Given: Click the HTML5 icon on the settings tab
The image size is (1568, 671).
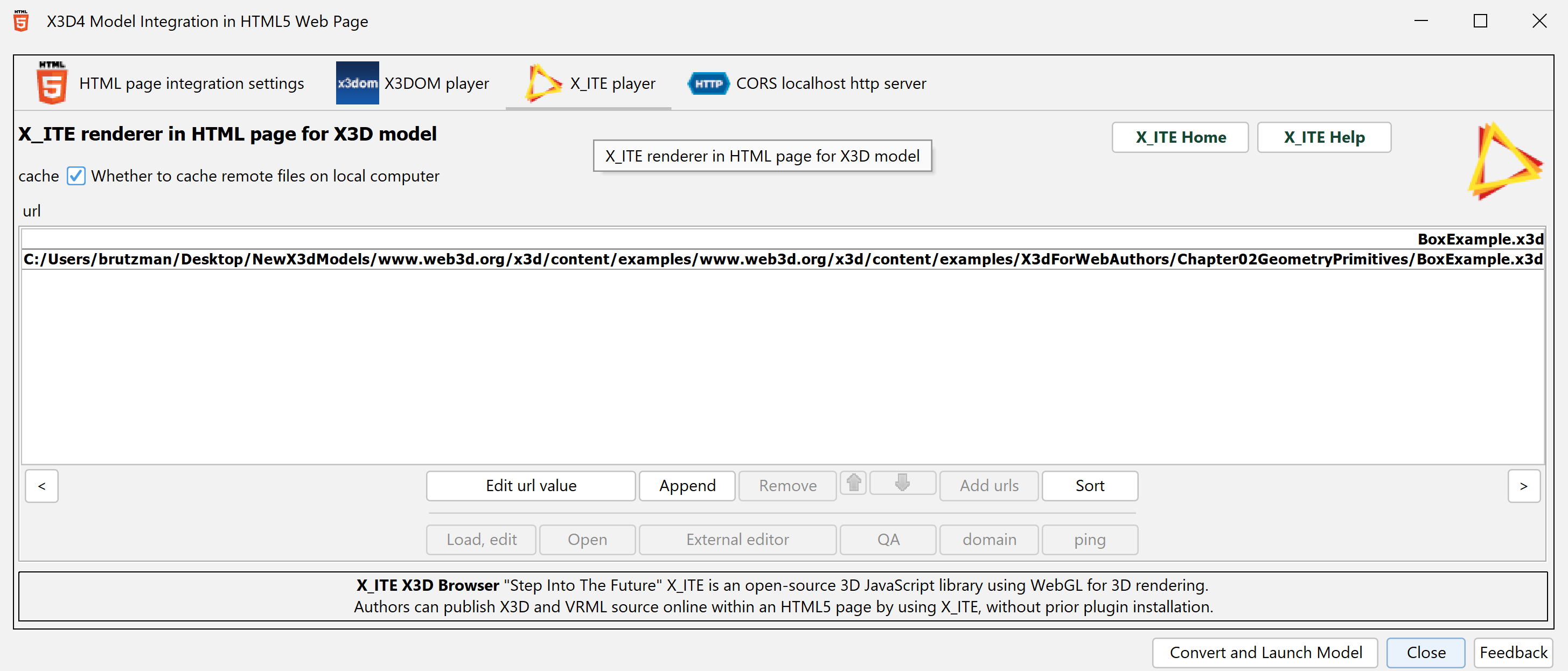Looking at the screenshot, I should point(52,83).
